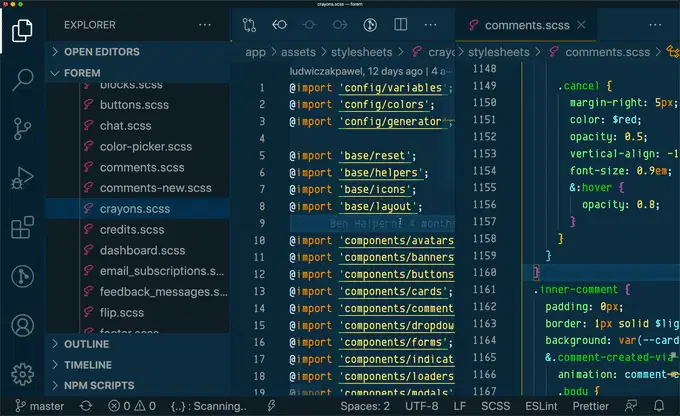Open left editor more actions ellipsis
Screen dimensions: 680x416
tap(430, 25)
